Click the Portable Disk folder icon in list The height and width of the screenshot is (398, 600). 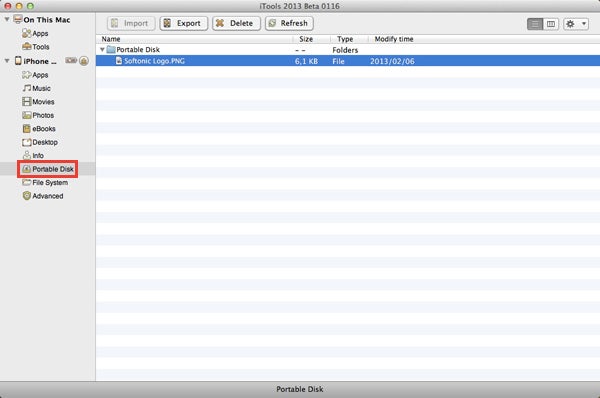(x=111, y=49)
